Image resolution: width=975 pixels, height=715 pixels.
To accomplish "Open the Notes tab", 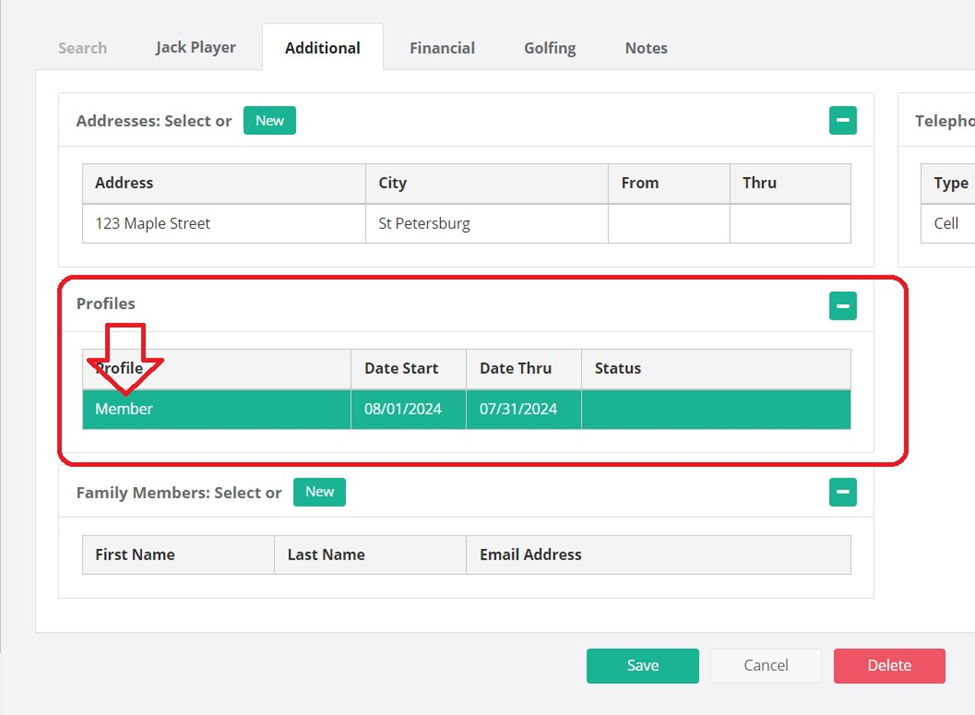I will point(646,48).
